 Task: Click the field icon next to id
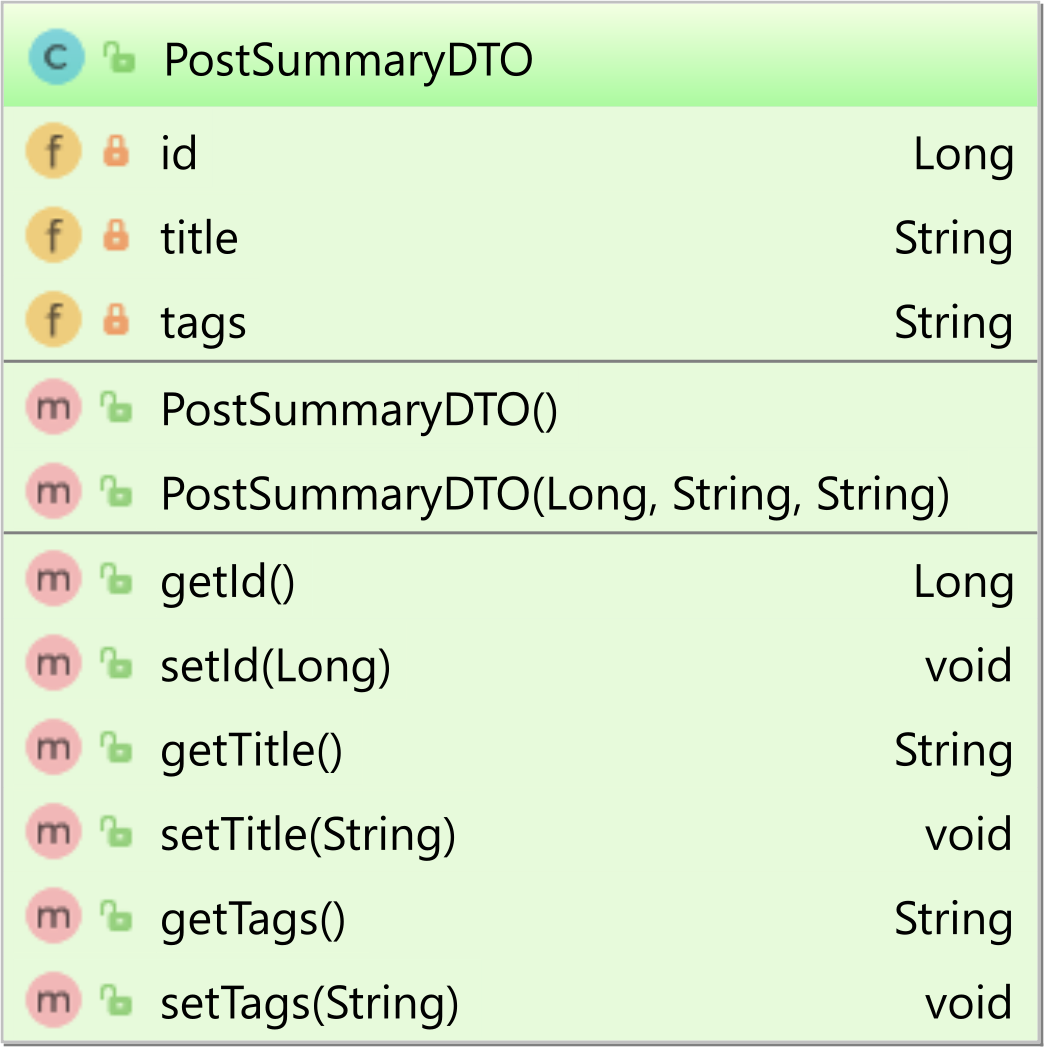pyautogui.click(x=53, y=151)
